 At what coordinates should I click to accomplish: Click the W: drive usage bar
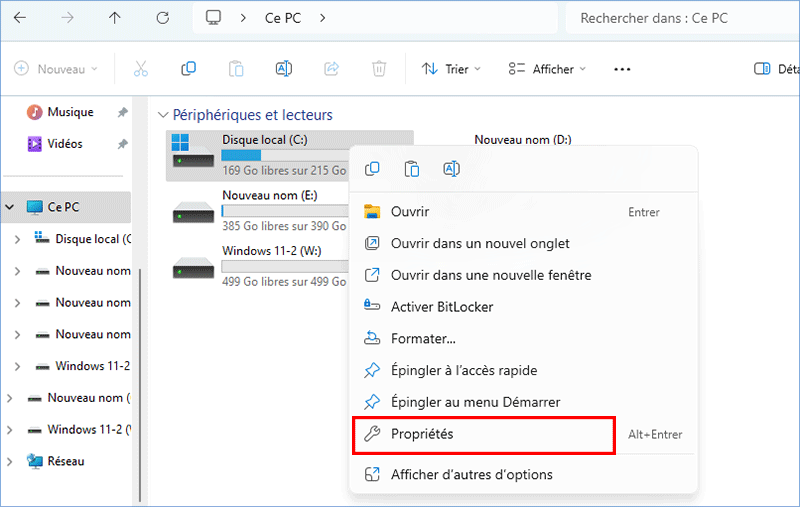285,266
